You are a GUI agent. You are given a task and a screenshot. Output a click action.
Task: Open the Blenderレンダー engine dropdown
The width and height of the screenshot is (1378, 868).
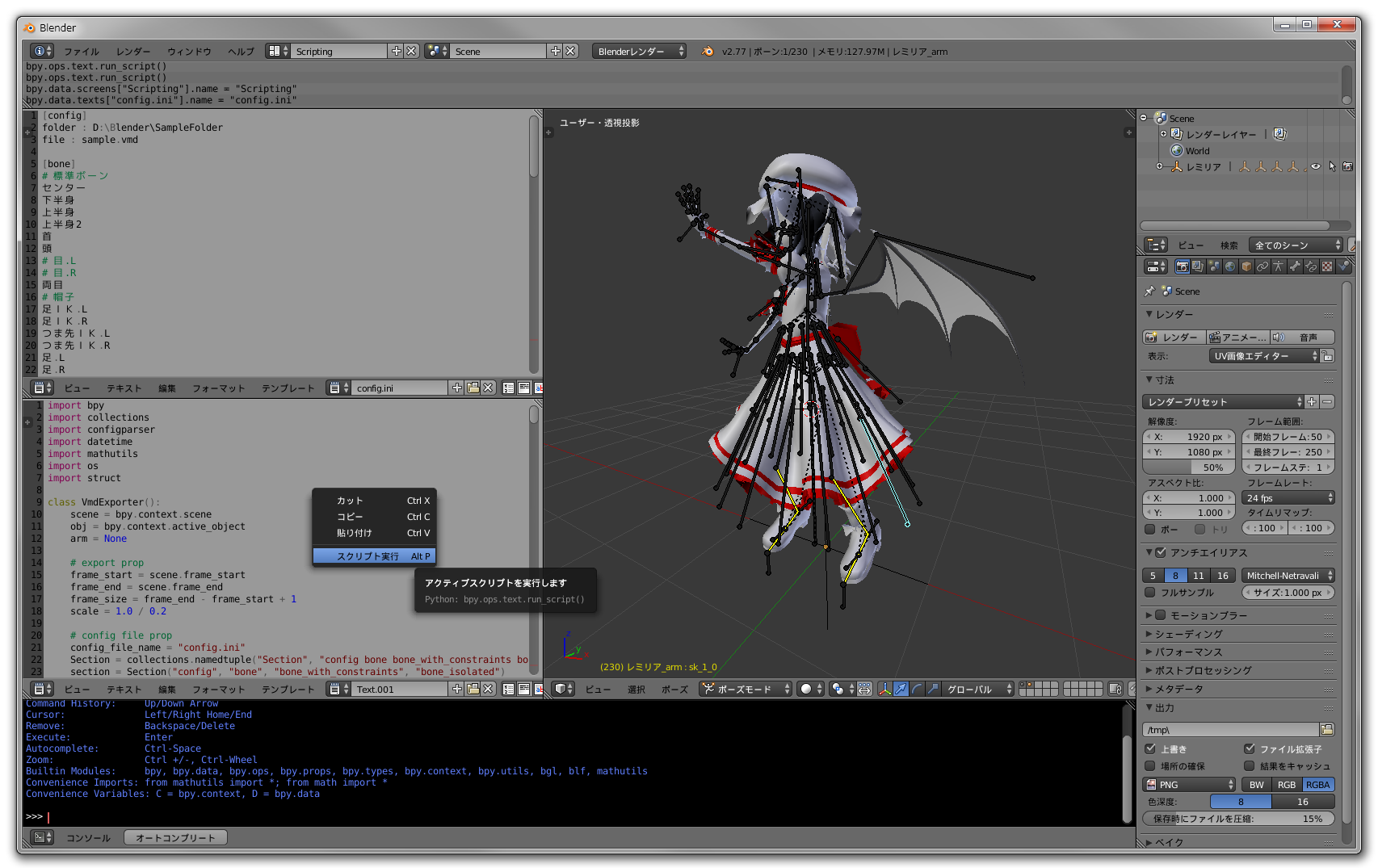(x=639, y=51)
